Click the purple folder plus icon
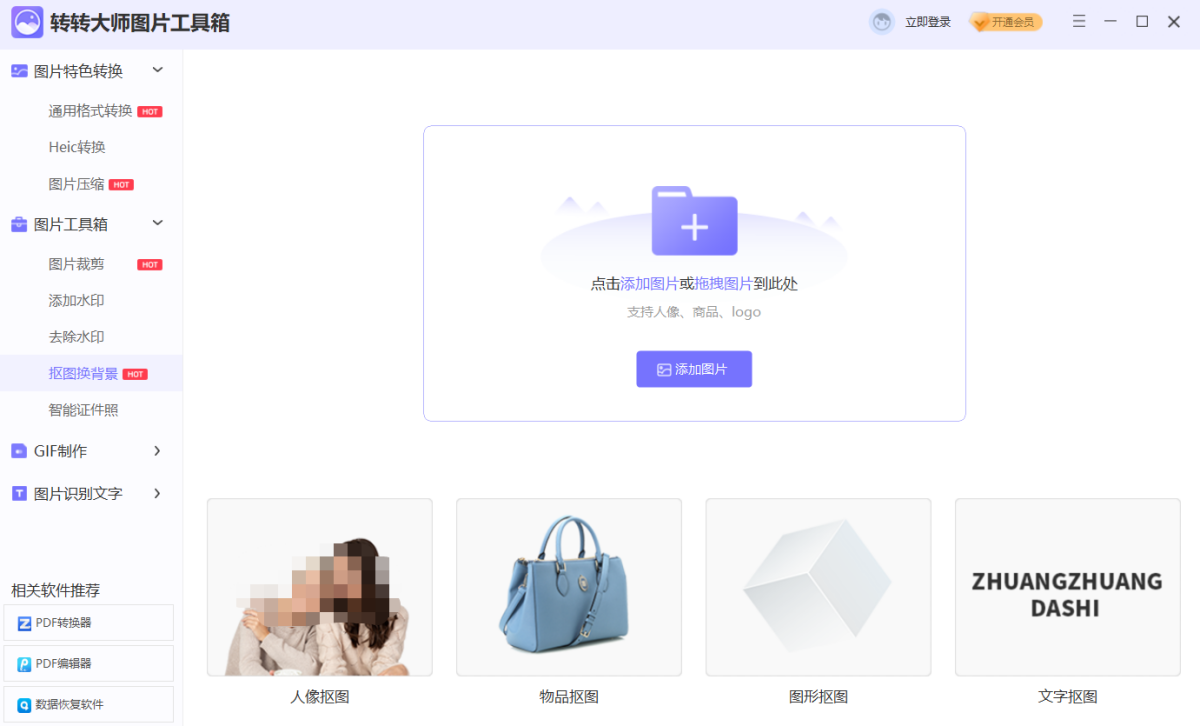The width and height of the screenshot is (1200, 726). pyautogui.click(x=694, y=221)
